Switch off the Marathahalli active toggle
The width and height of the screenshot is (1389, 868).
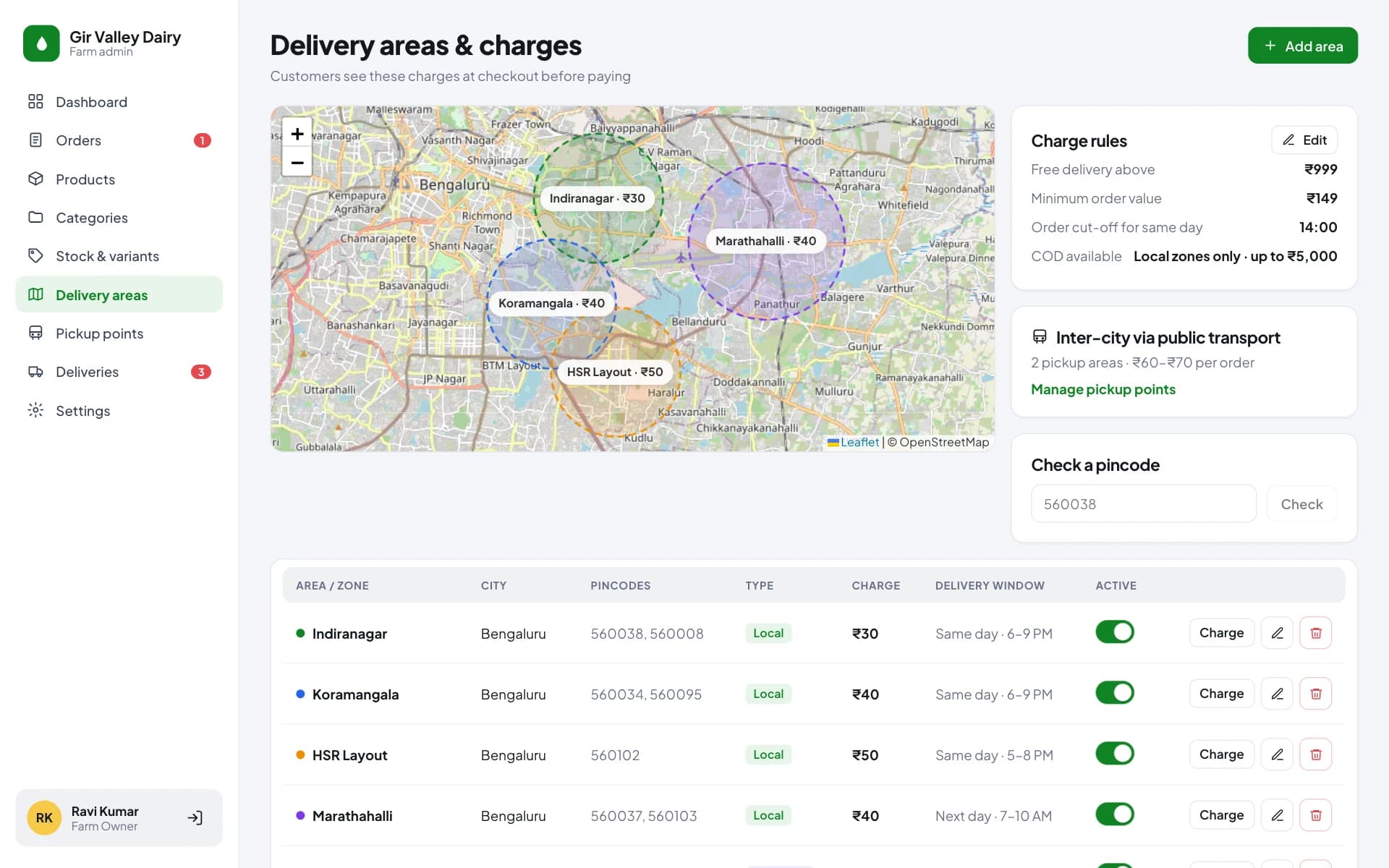point(1114,814)
